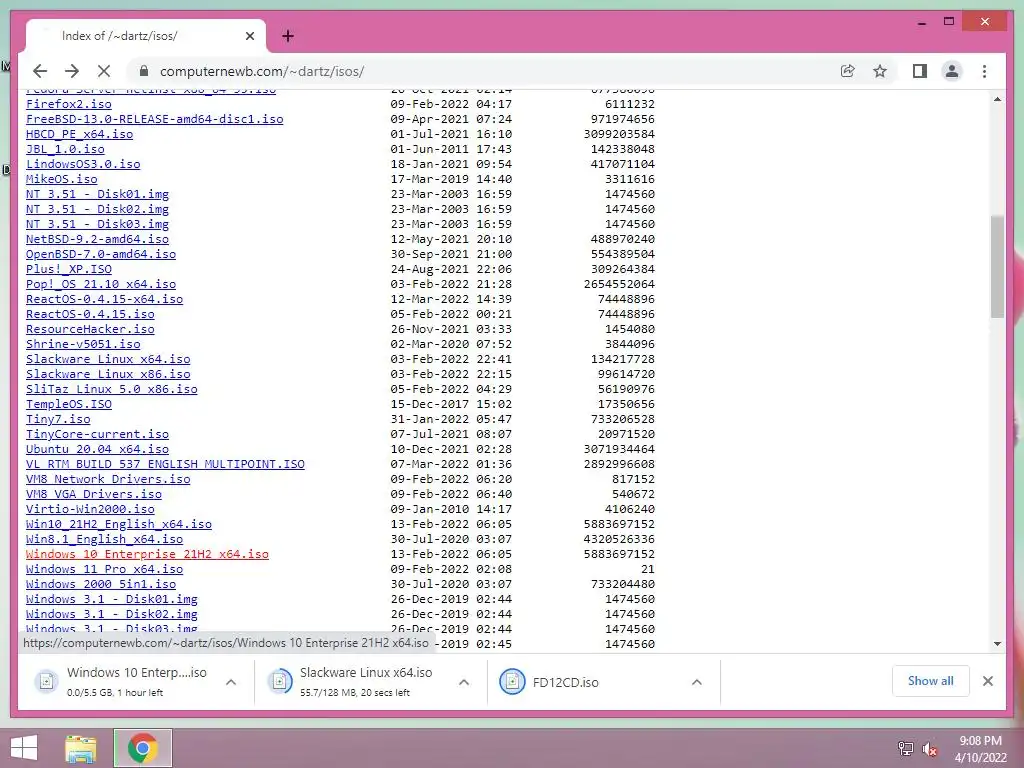
Task: View site security lock info
Action: pos(144,71)
